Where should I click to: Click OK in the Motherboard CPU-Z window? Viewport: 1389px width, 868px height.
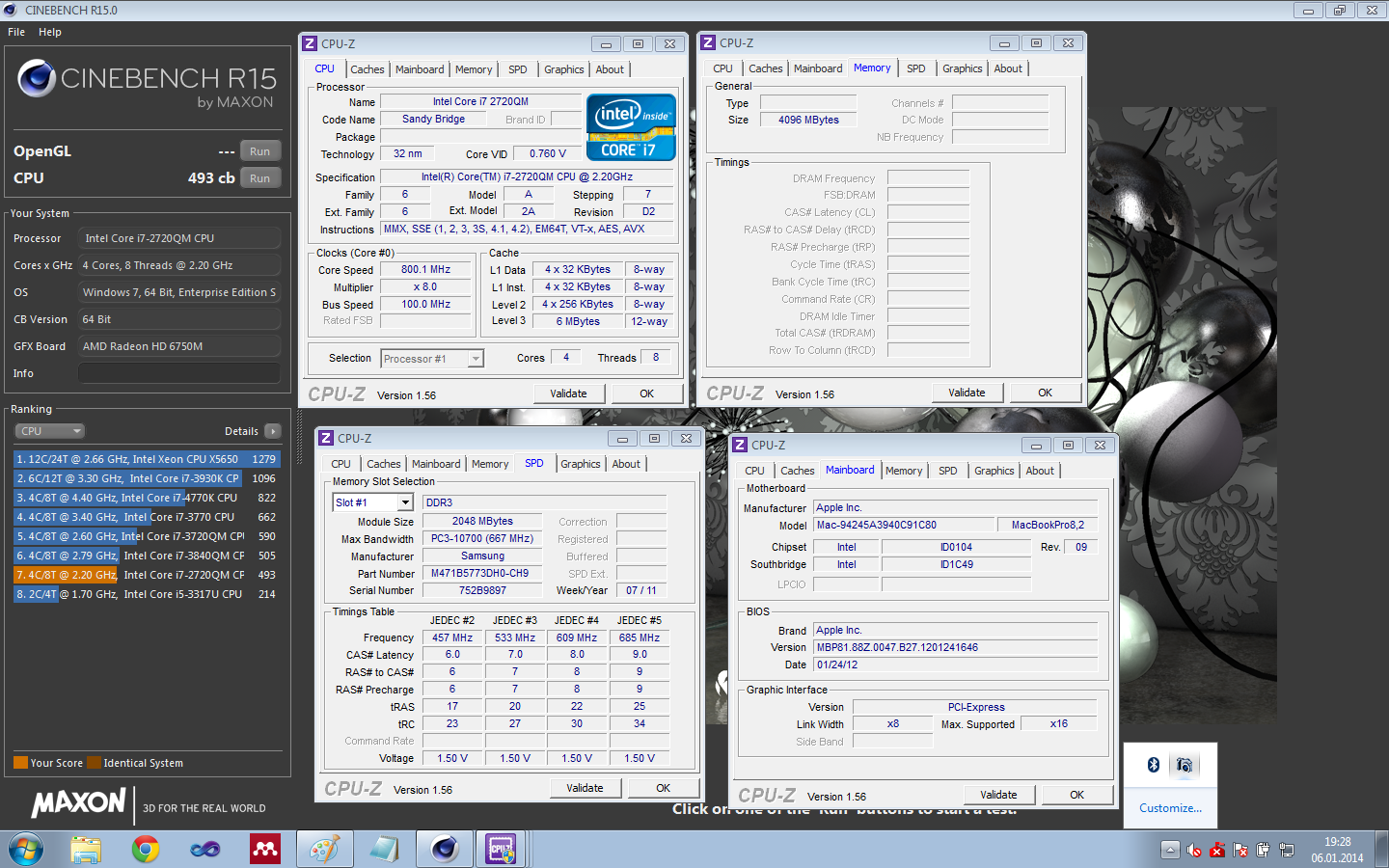point(1077,795)
